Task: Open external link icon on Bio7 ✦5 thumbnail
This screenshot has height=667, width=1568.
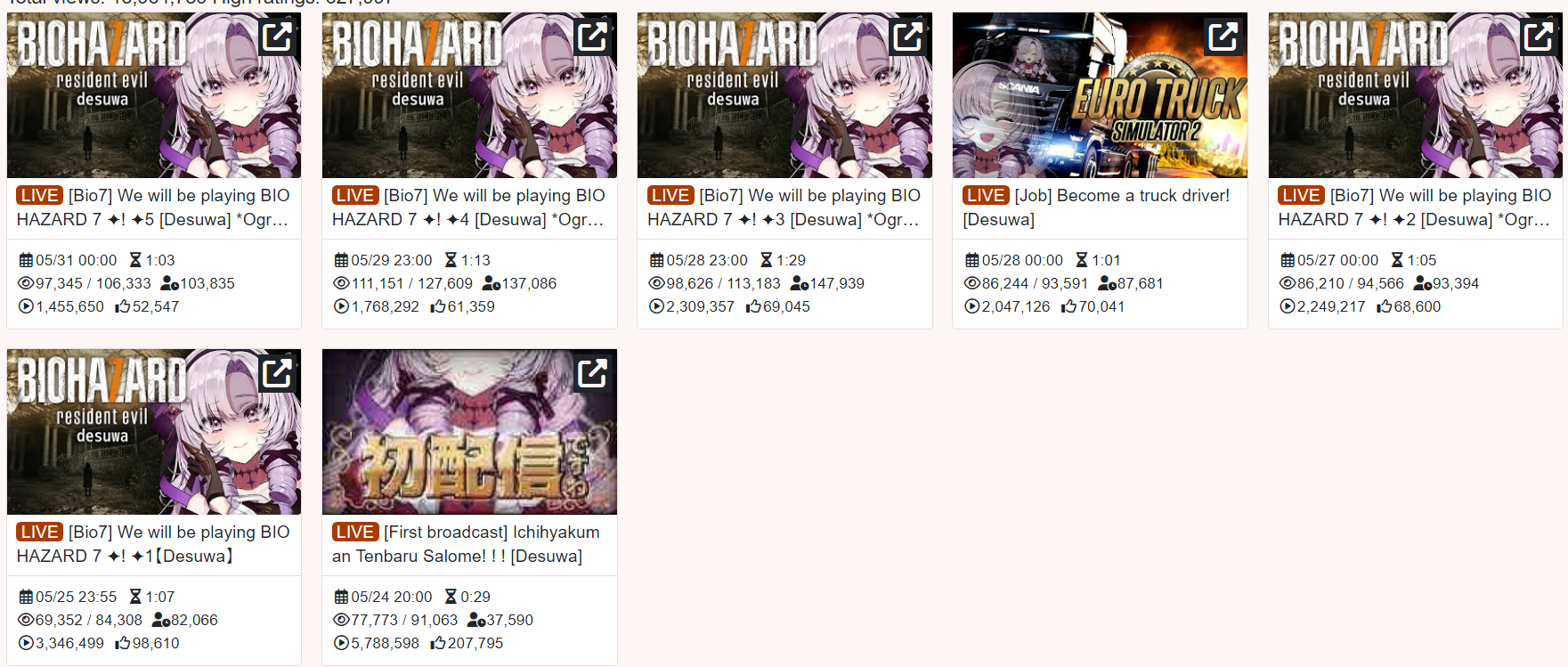Action: coord(277,37)
